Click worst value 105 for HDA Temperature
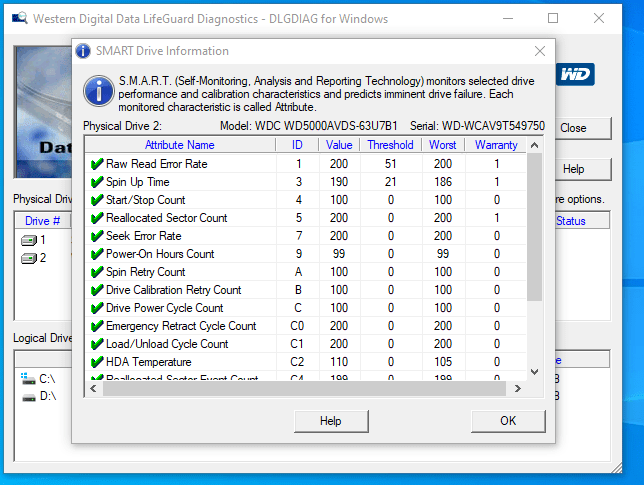The height and width of the screenshot is (485, 644). pos(443,362)
